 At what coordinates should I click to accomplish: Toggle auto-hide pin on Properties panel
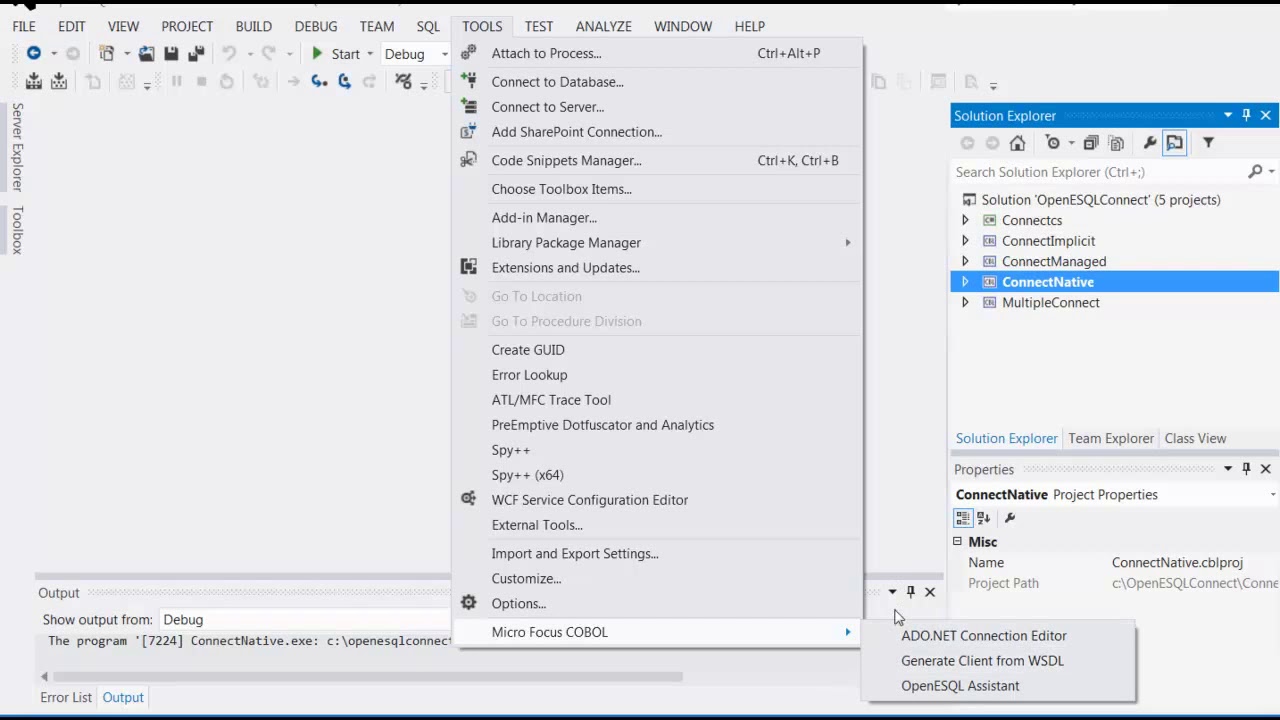1246,469
